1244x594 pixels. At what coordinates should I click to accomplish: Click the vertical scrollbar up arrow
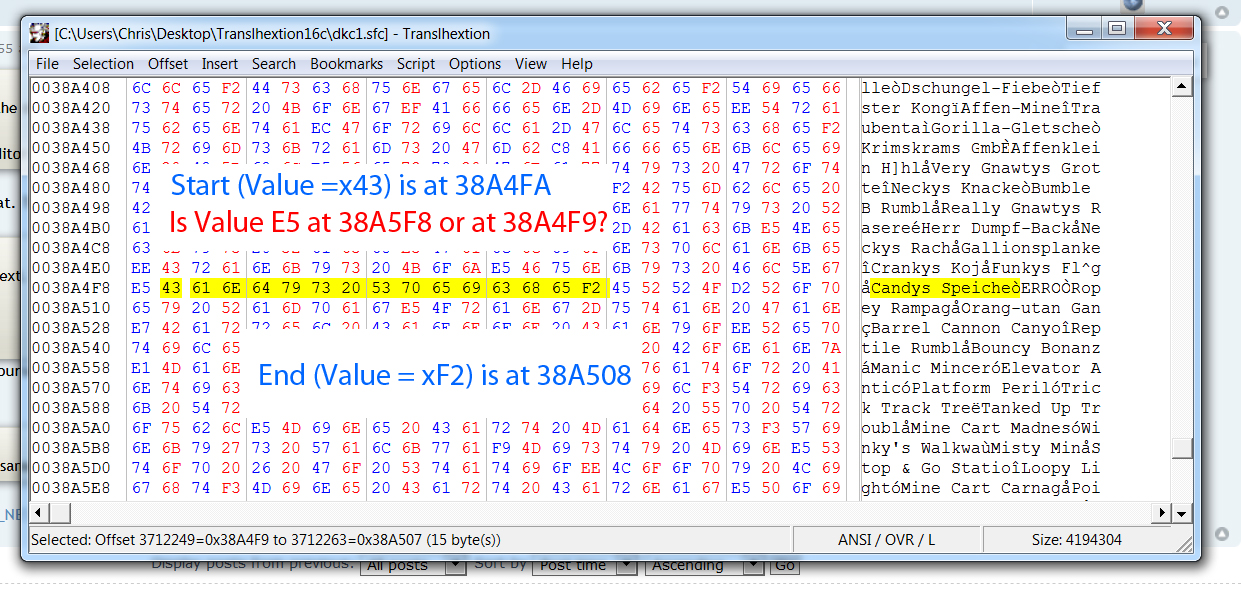coord(1182,87)
